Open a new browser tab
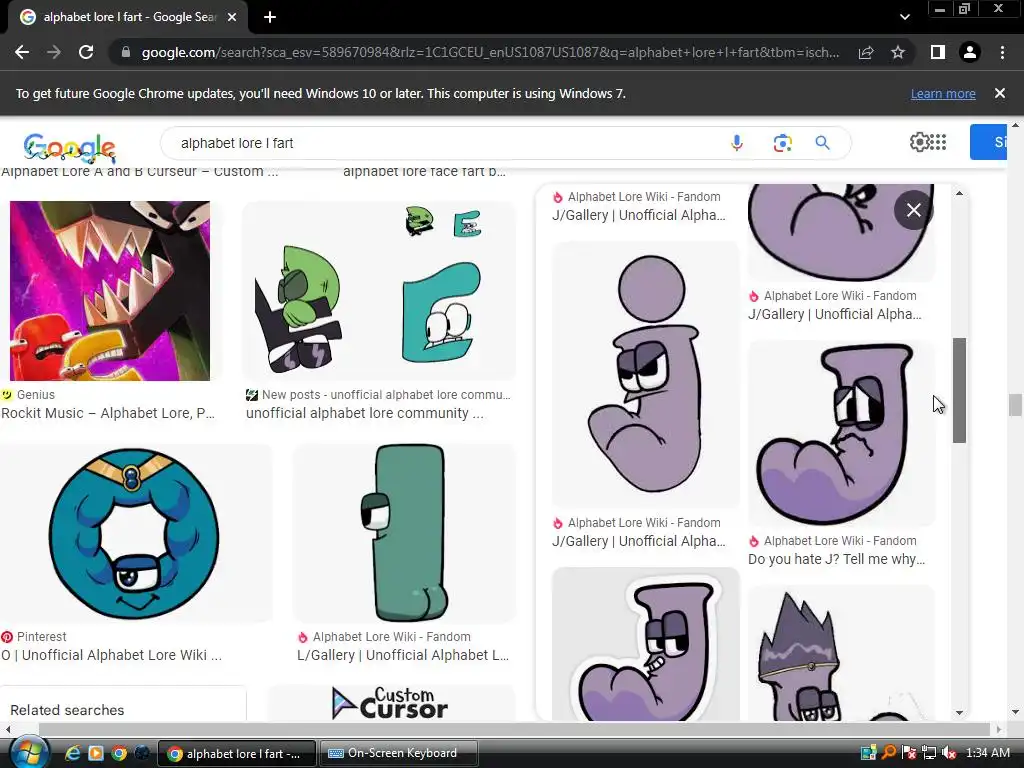Image resolution: width=1024 pixels, height=768 pixels. tap(270, 18)
